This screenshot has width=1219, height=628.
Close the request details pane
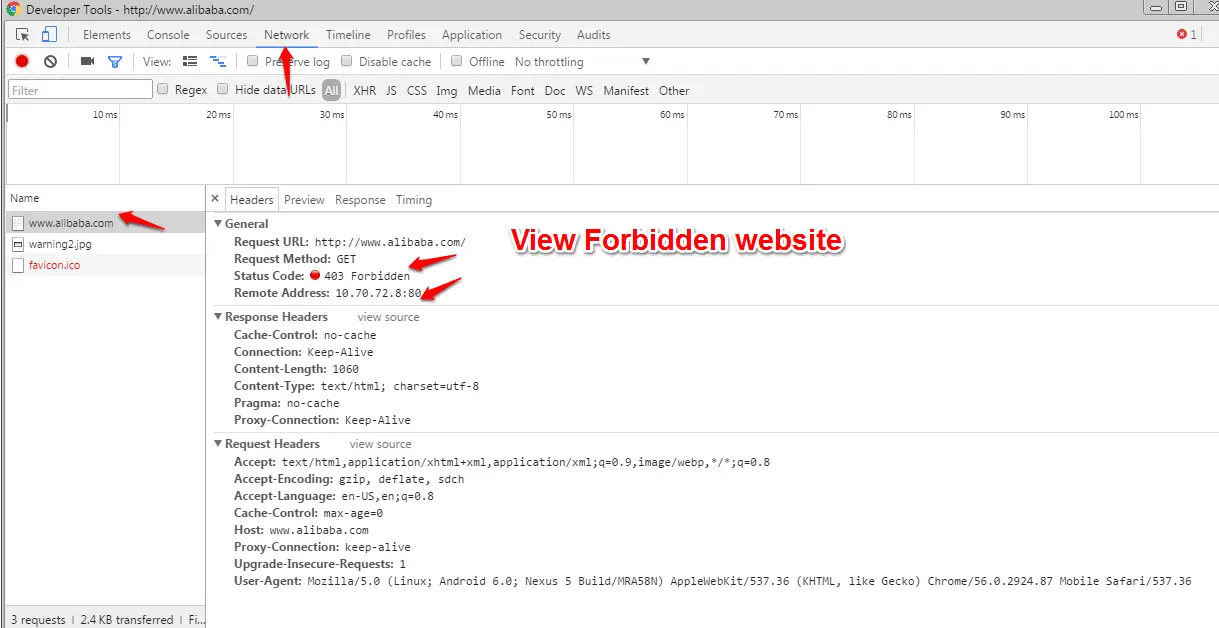pos(215,199)
